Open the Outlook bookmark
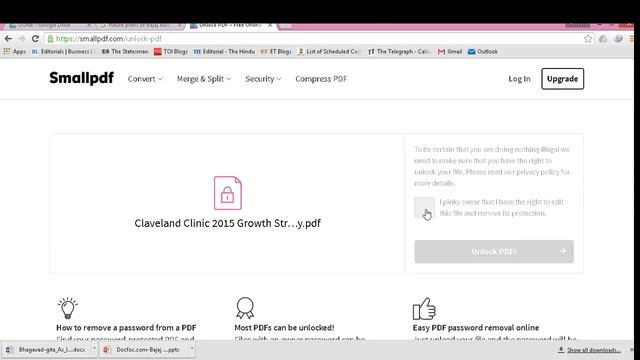Image resolution: width=640 pixels, height=360 pixels. [x=483, y=51]
